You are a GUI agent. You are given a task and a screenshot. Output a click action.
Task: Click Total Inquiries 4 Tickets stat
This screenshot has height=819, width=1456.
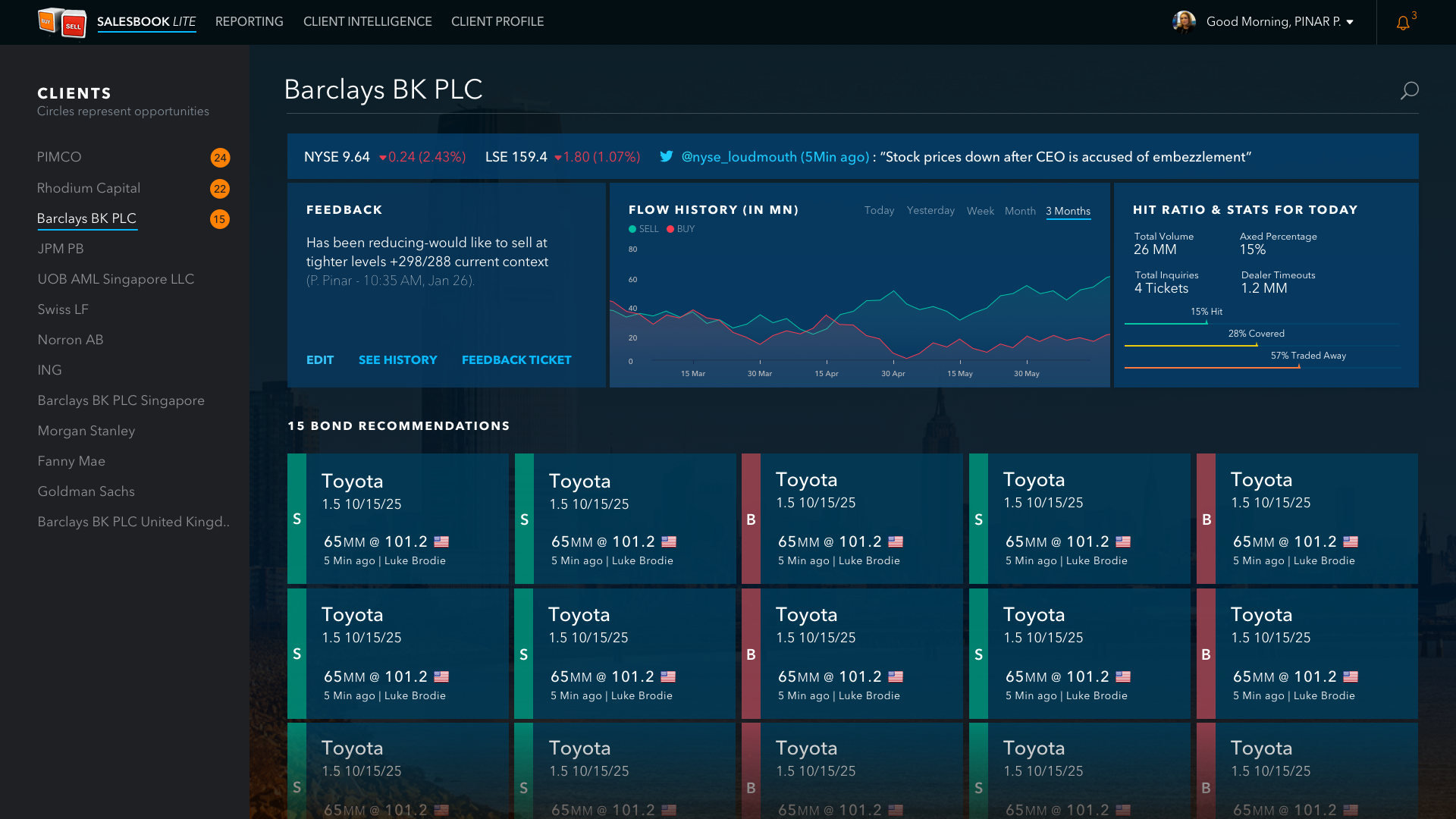[1166, 282]
